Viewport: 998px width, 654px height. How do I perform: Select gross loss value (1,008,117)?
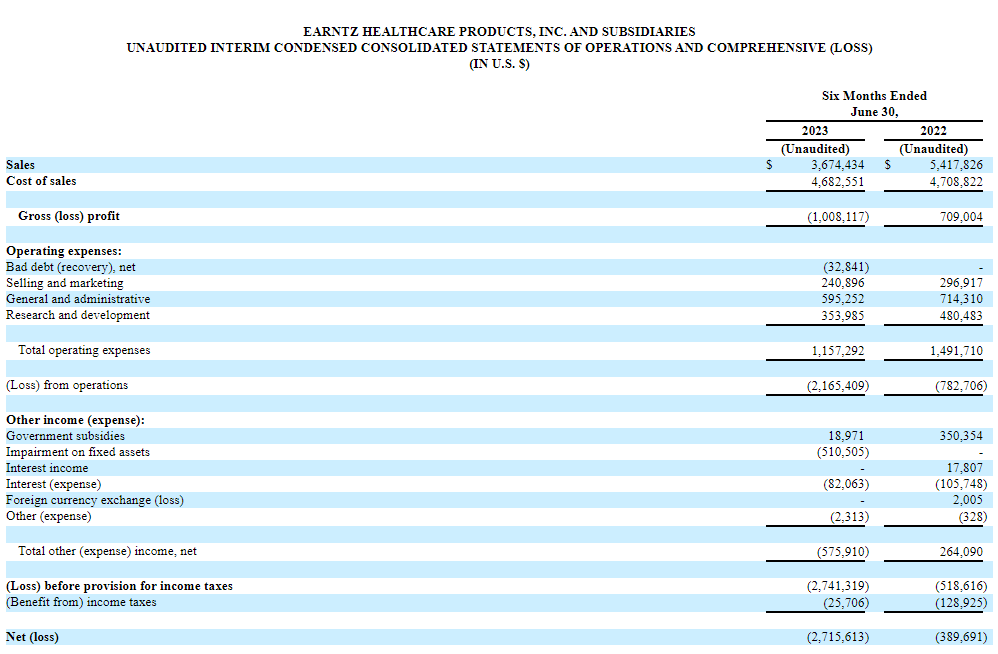[x=838, y=217]
